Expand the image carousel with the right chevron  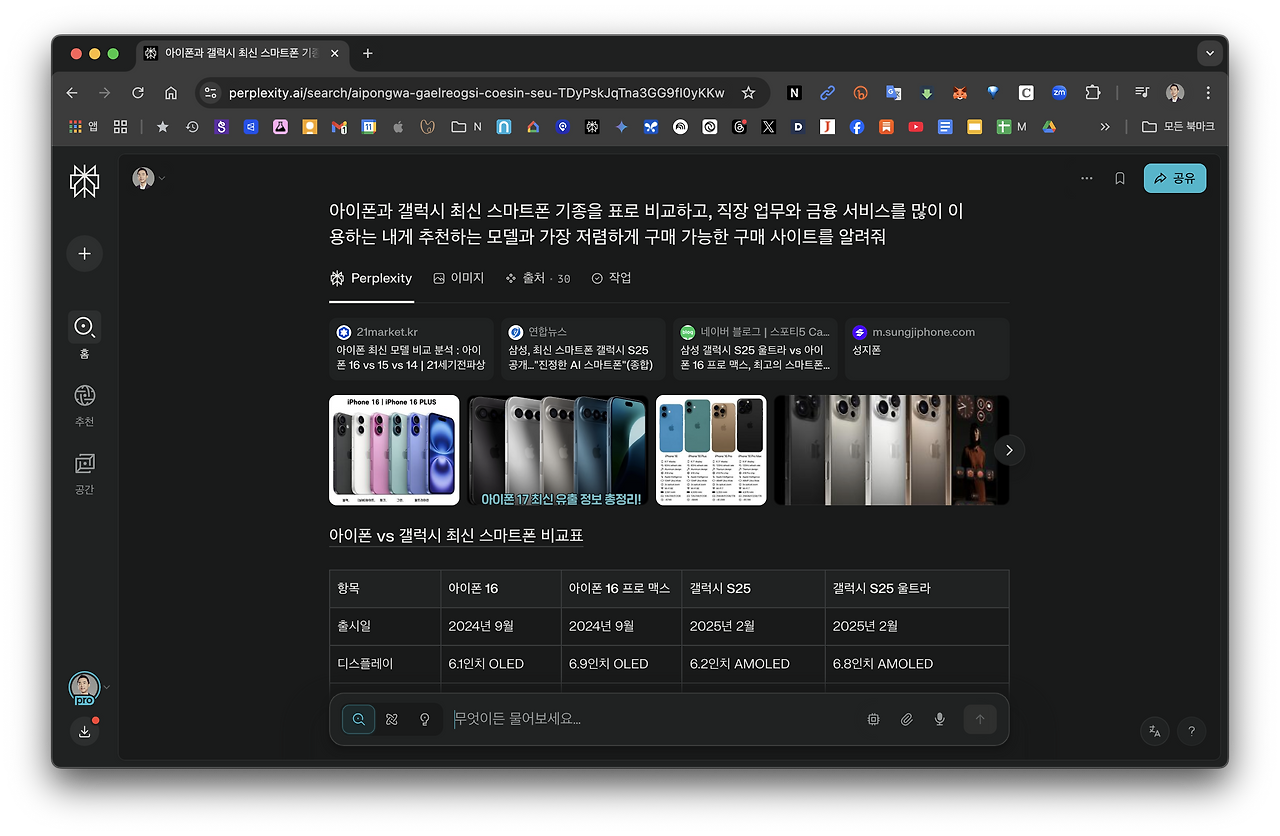(x=1009, y=450)
